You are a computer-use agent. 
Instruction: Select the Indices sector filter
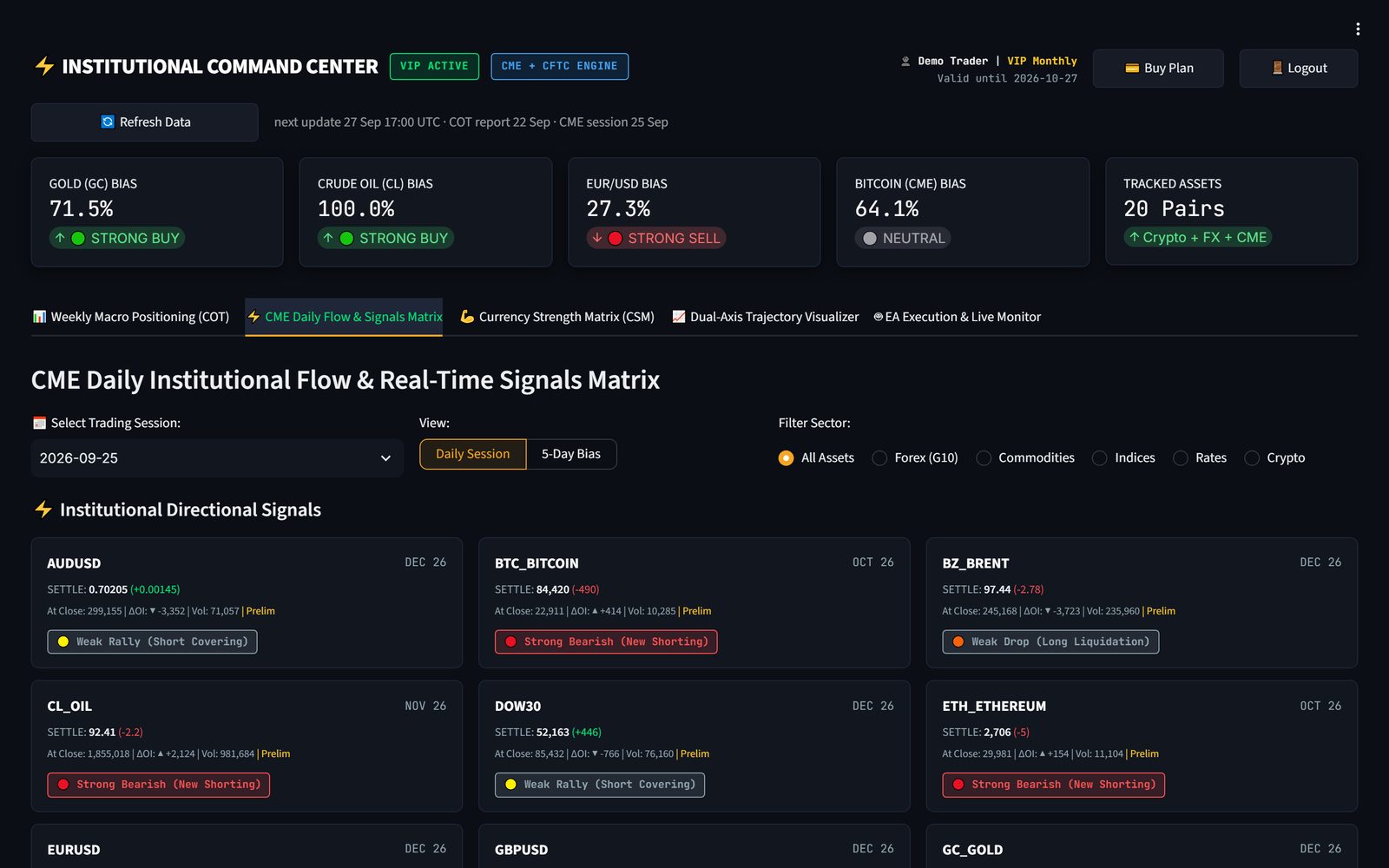(1123, 457)
